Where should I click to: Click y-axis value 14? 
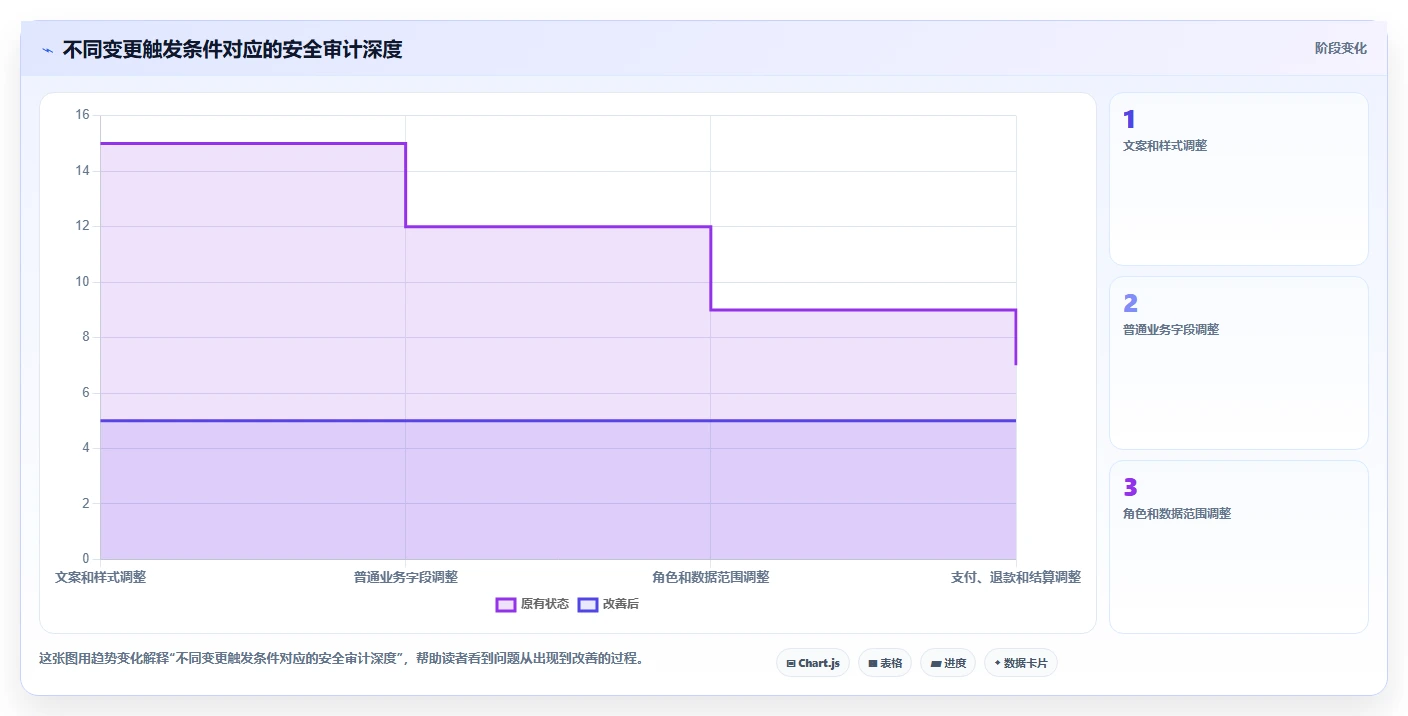coord(82,171)
